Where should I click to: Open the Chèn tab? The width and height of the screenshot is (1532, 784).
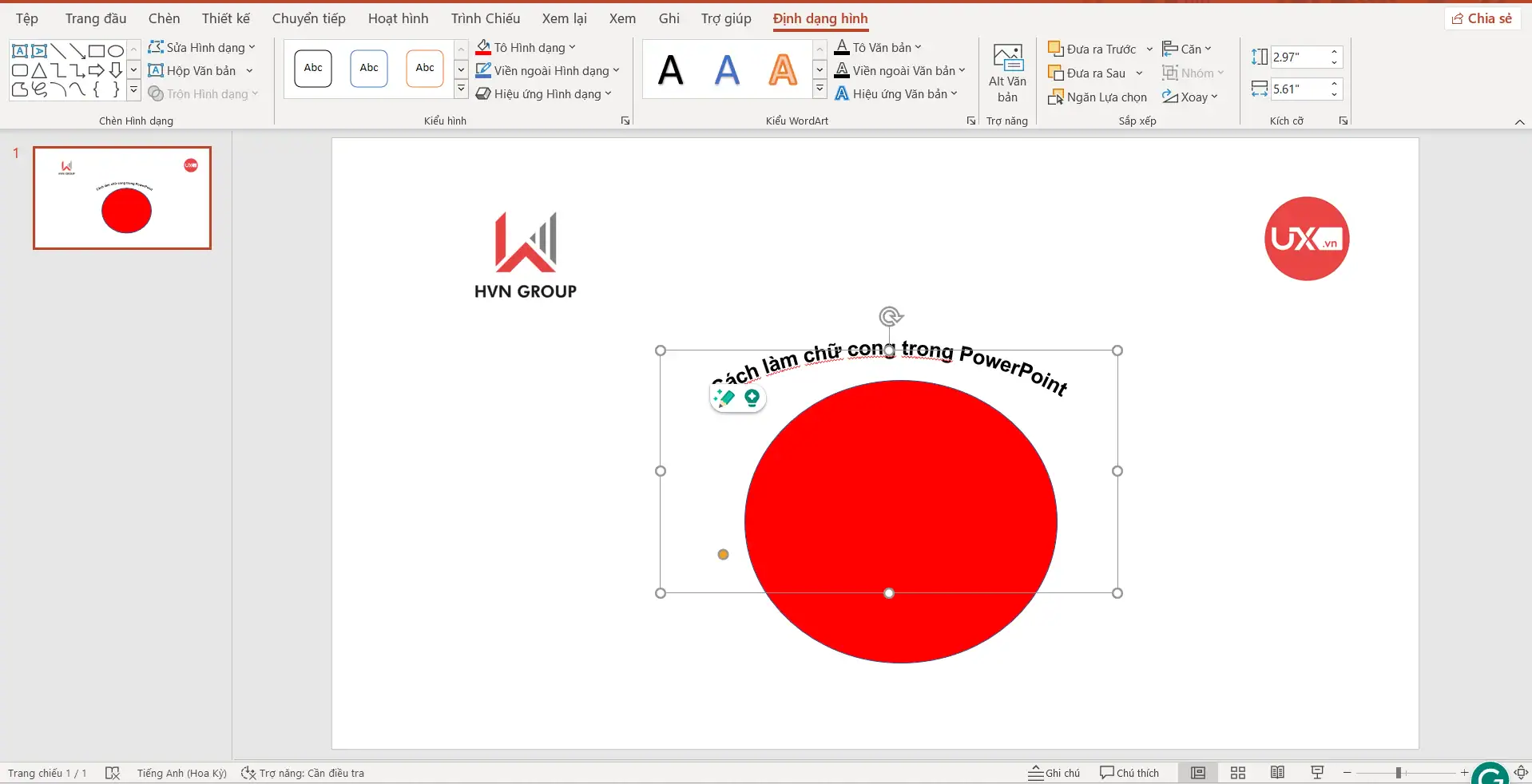(x=164, y=18)
